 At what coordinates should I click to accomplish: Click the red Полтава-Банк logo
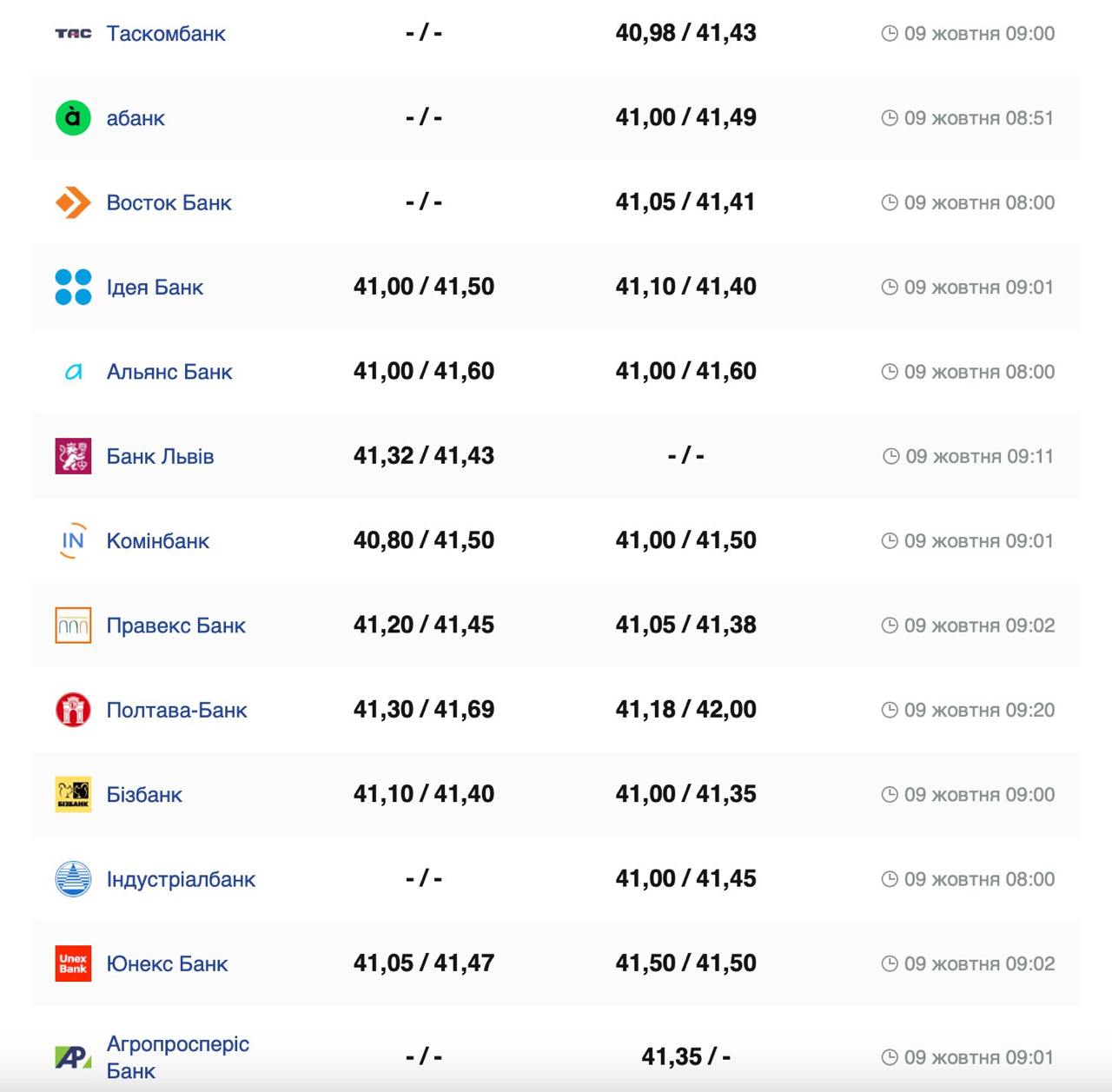(x=73, y=710)
